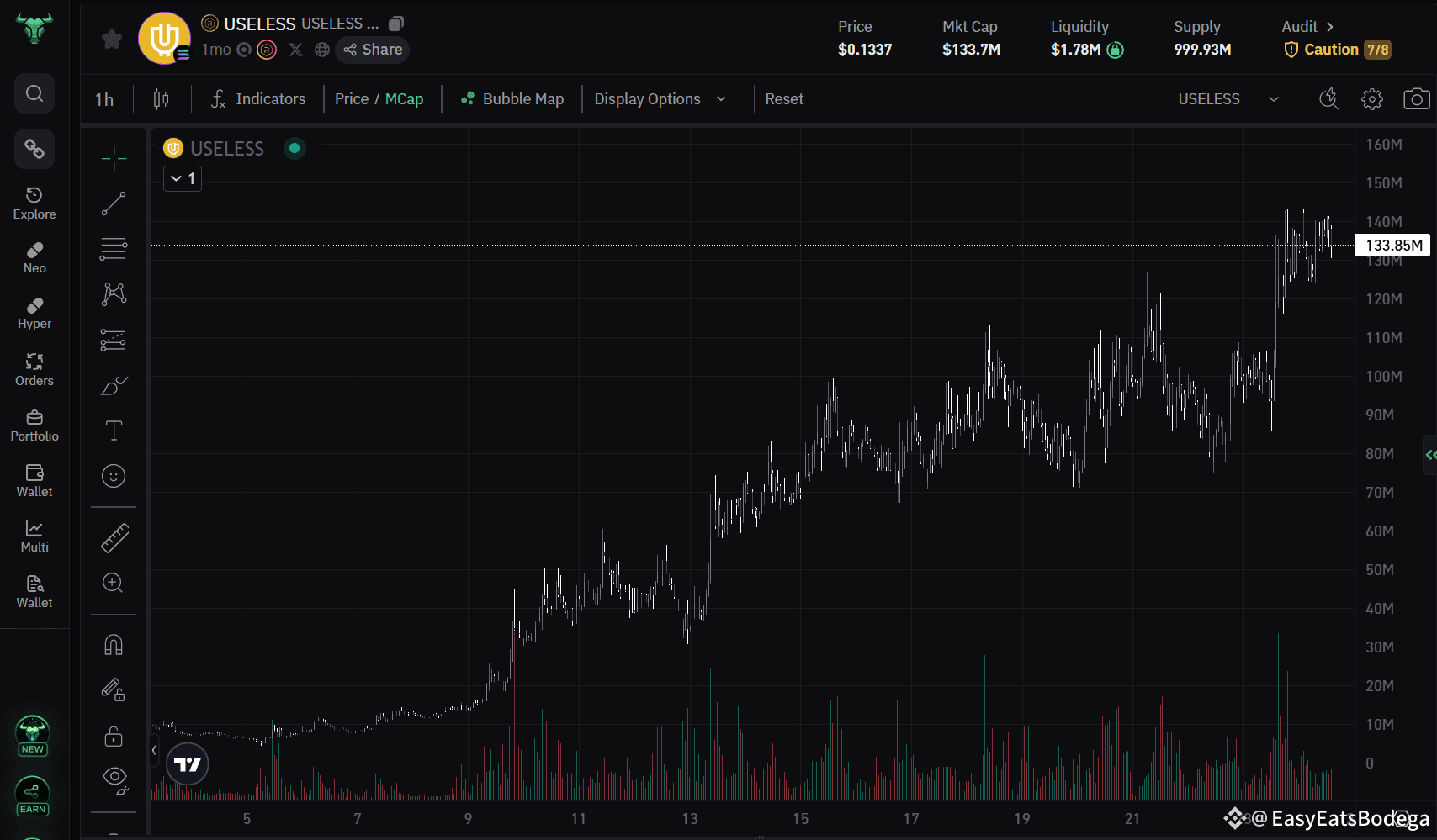This screenshot has width=1437, height=840.
Task: Open the Explore page
Action: tap(34, 203)
